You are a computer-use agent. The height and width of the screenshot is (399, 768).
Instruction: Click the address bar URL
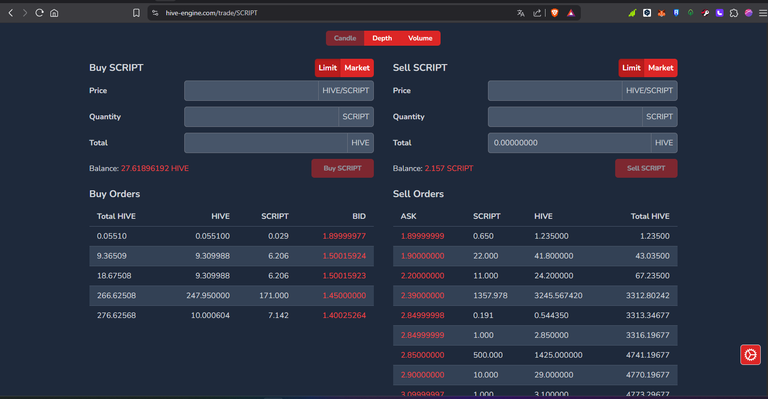pos(212,13)
